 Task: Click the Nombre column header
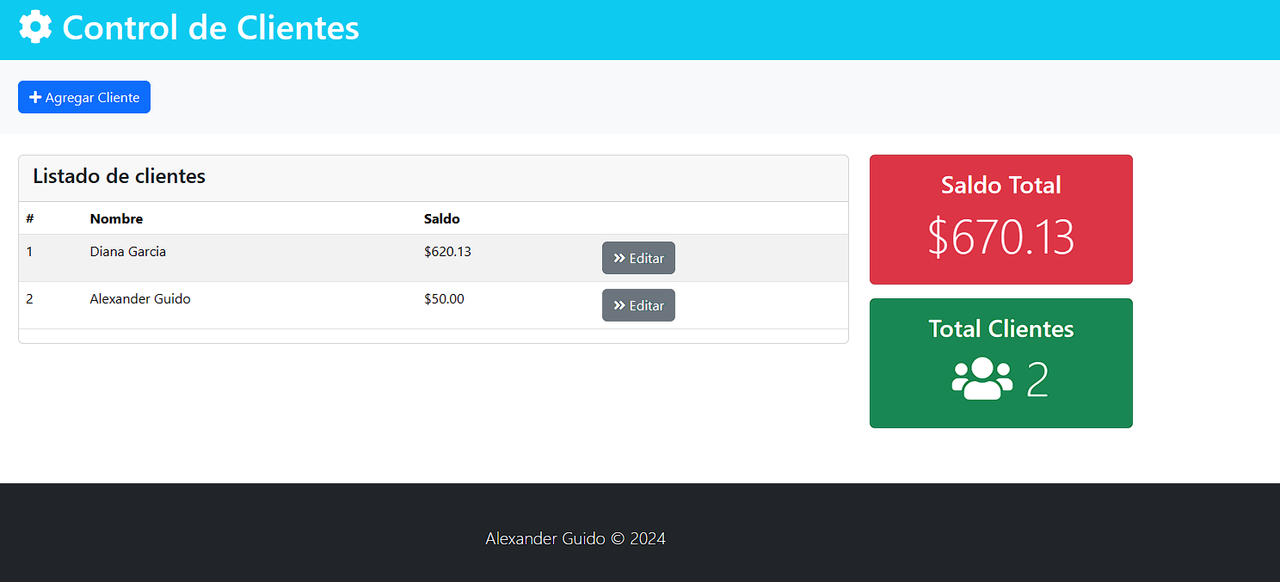pos(116,219)
